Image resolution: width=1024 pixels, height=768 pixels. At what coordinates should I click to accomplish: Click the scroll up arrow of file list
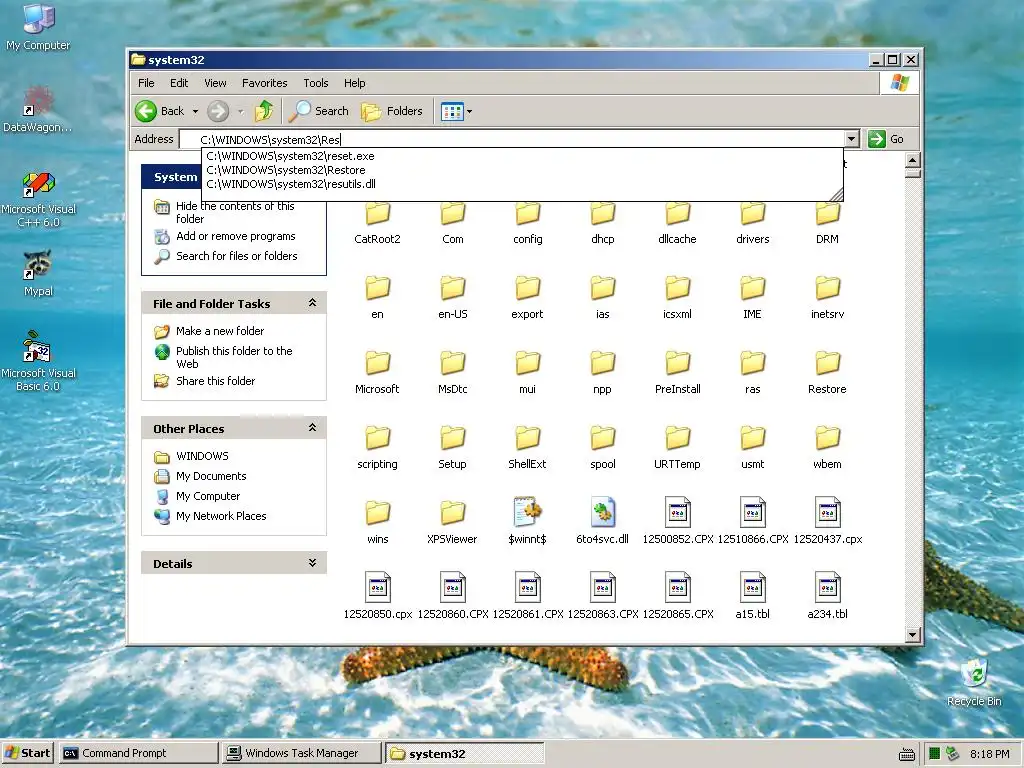(x=913, y=160)
